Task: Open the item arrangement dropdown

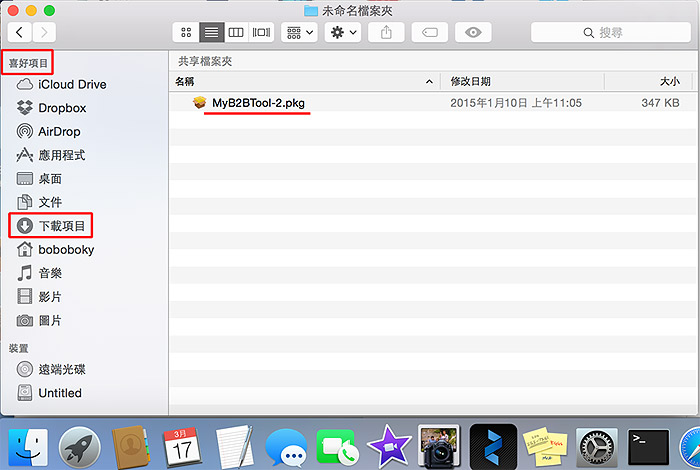Action: [300, 32]
